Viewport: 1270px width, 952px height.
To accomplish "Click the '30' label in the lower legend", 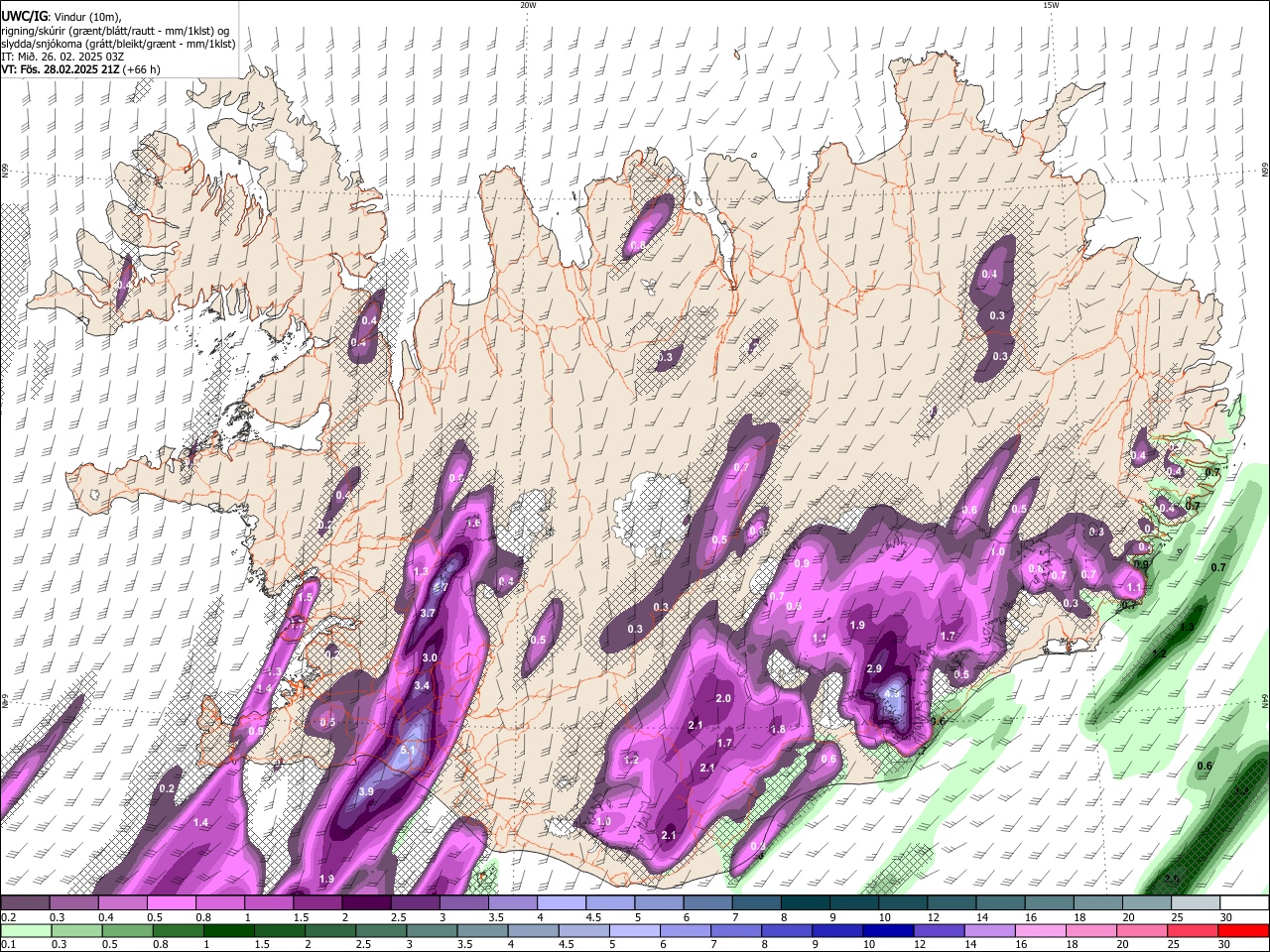I will pyautogui.click(x=1225, y=945).
